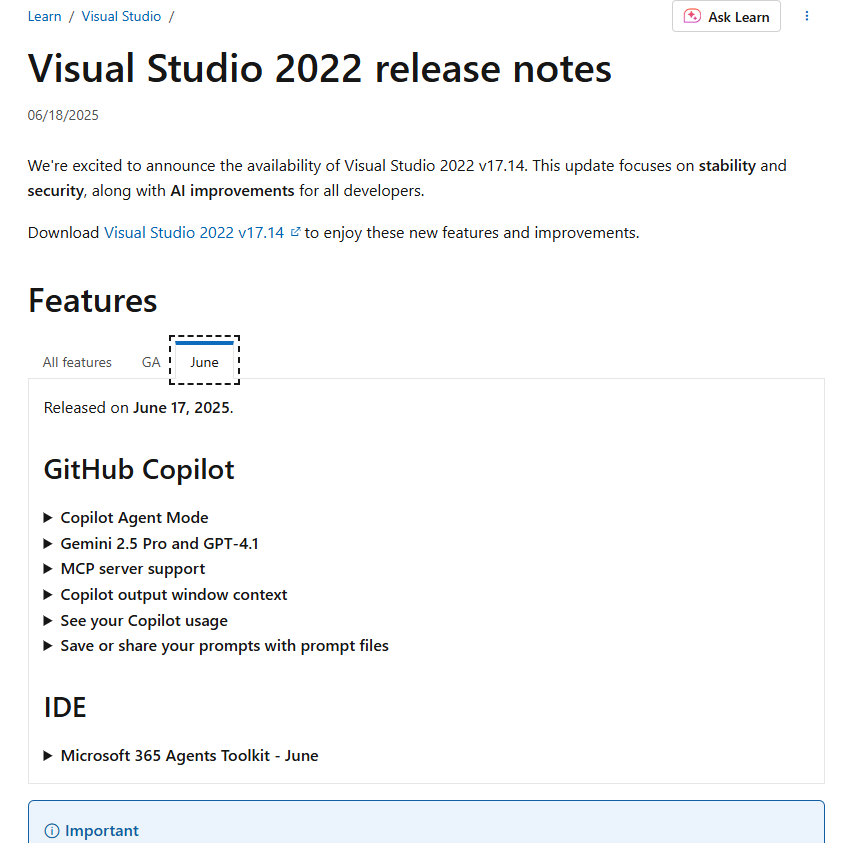
Task: Click the external link icon after v17.14
Action: 295,232
